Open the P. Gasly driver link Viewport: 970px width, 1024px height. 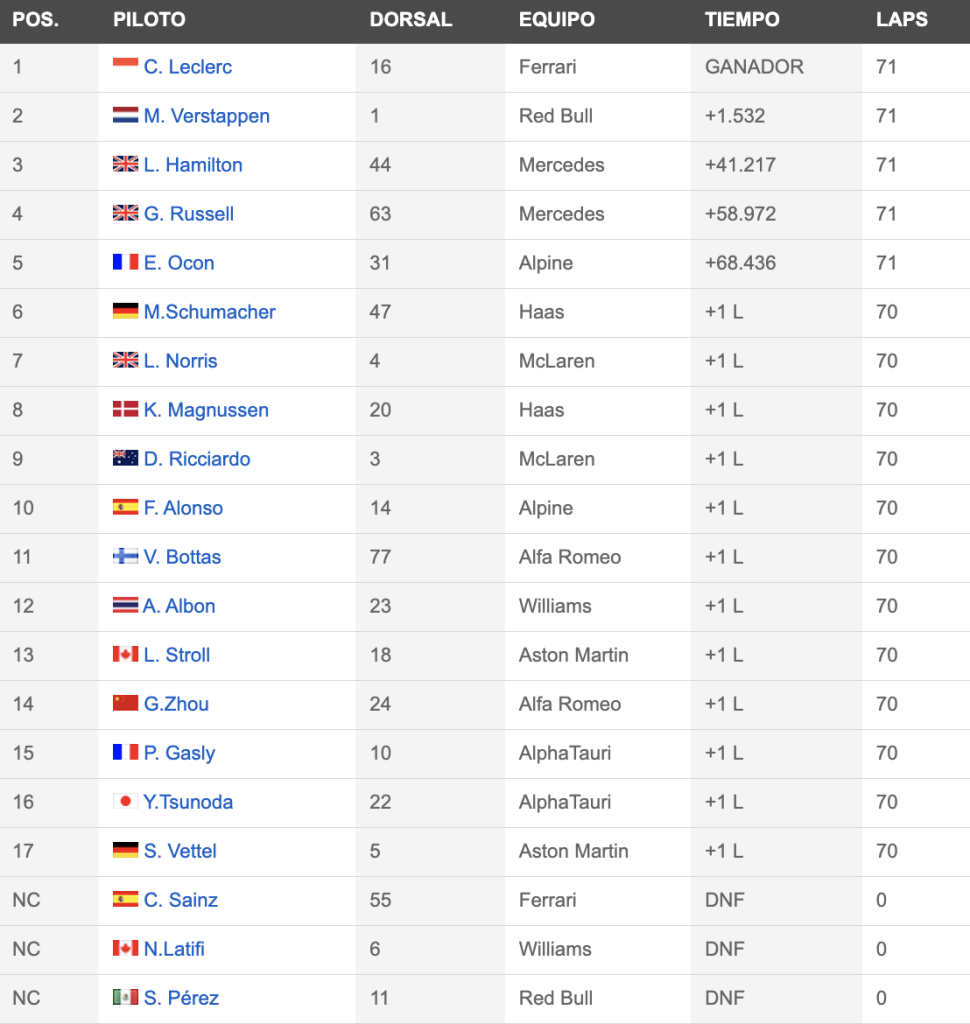[x=180, y=753]
